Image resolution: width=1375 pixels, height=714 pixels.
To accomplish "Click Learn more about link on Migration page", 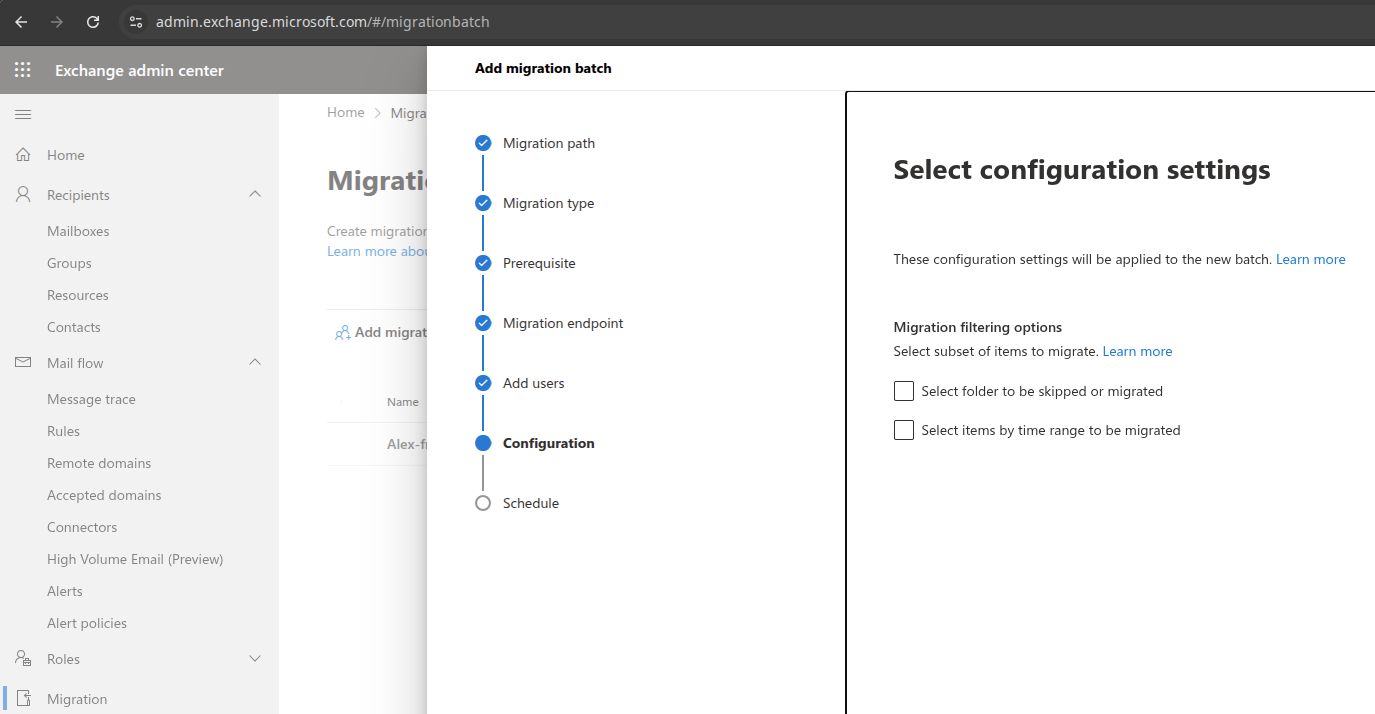I will point(377,251).
